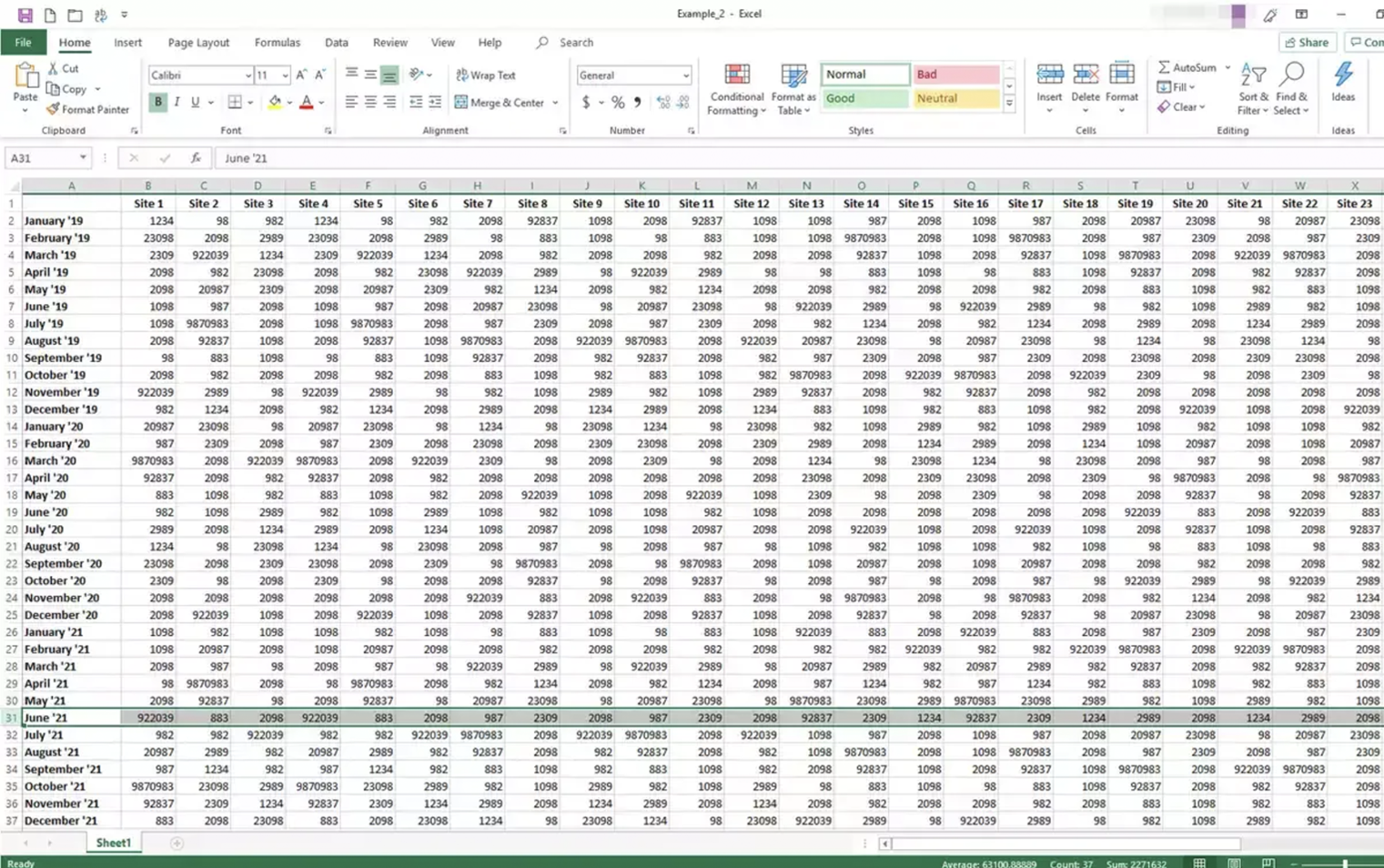Toggle Bold formatting

pos(158,102)
